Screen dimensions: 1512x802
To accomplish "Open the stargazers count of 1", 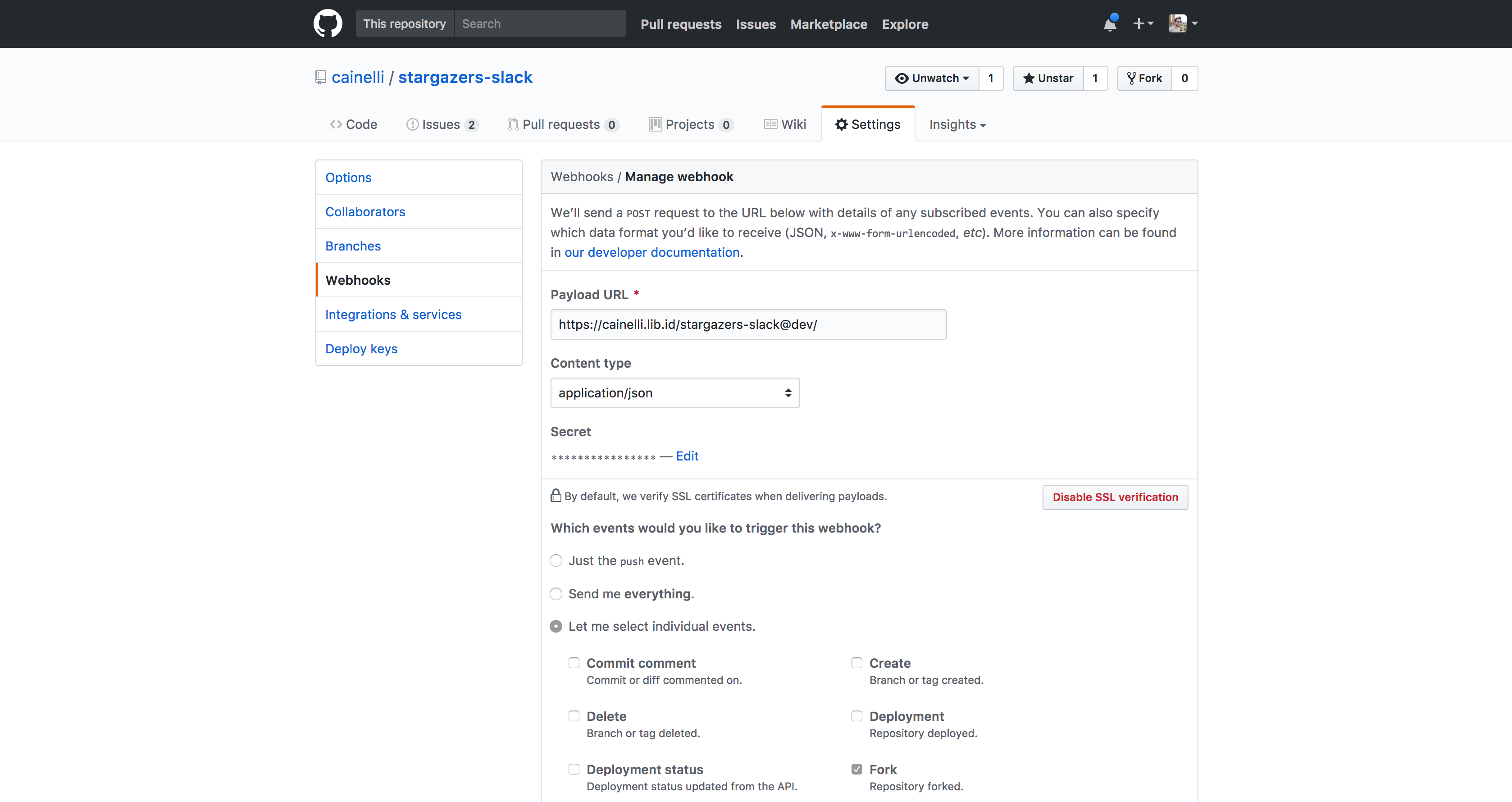I will (x=1095, y=78).
